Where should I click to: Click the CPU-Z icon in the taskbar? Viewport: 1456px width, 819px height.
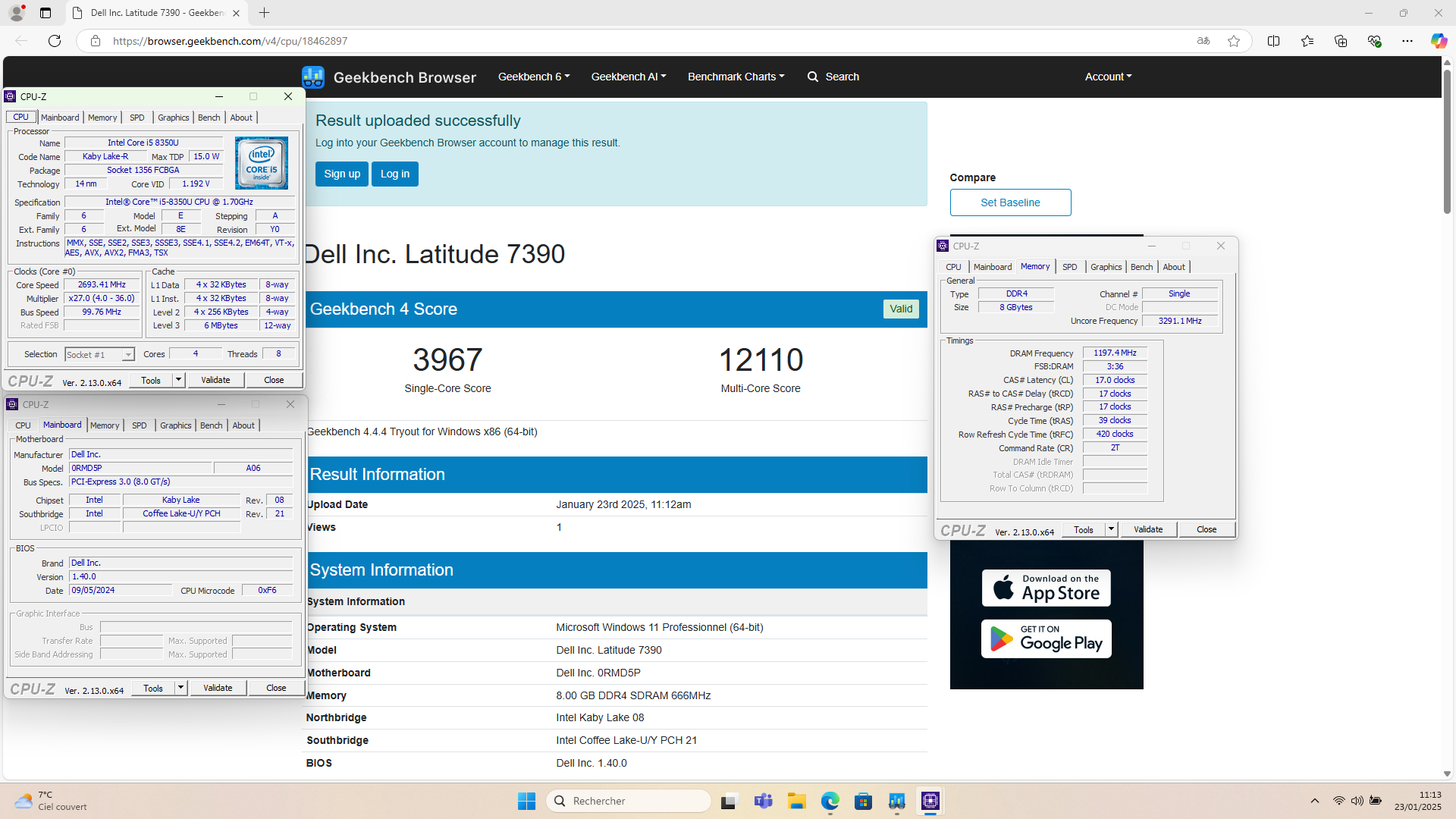(930, 801)
